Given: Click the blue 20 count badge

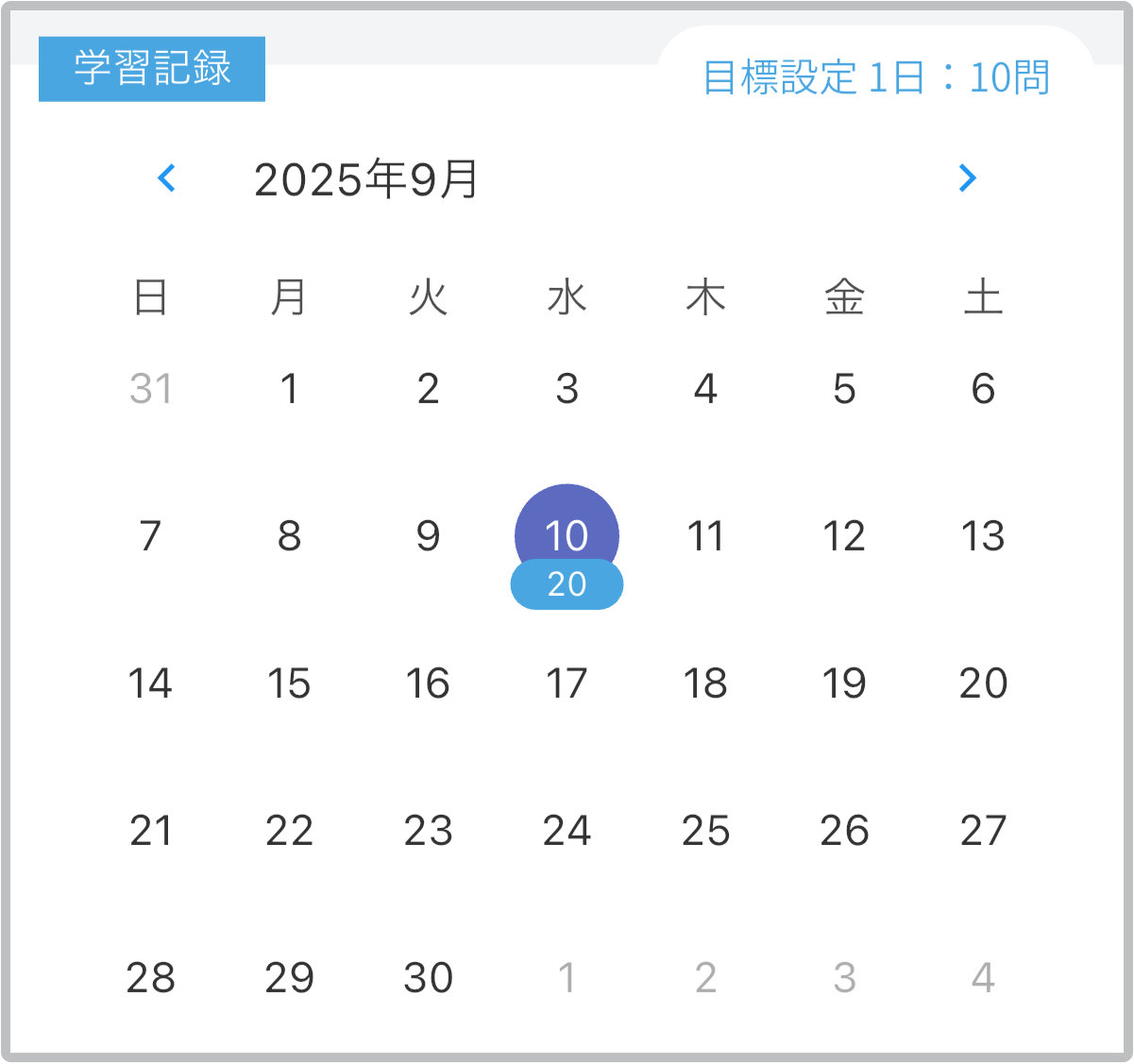Looking at the screenshot, I should pyautogui.click(x=567, y=585).
